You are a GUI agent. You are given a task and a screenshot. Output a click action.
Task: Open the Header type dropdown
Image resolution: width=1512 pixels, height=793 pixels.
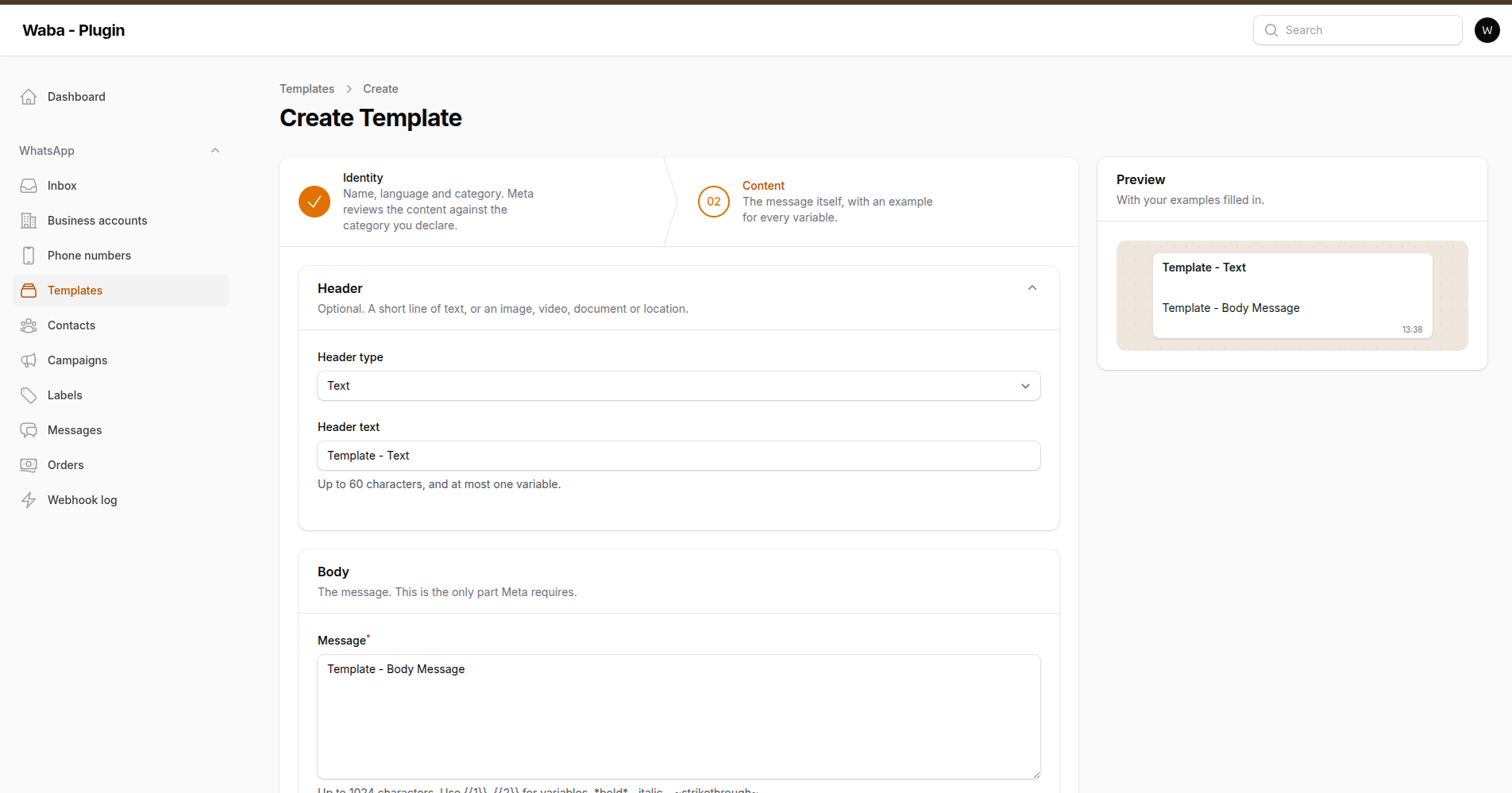(679, 386)
